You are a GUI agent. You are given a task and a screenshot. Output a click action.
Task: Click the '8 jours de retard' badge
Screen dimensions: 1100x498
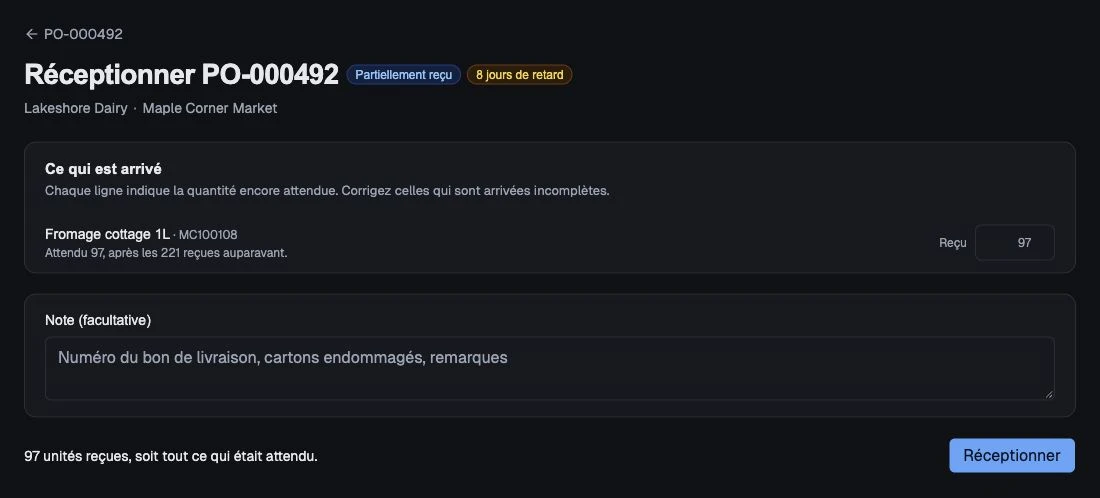(520, 74)
